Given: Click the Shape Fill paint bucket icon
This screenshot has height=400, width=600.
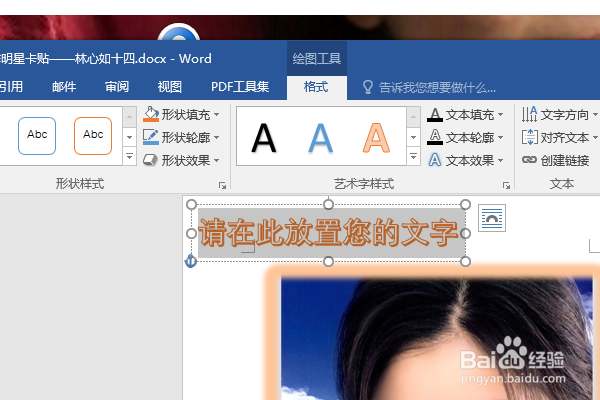Looking at the screenshot, I should tap(151, 114).
